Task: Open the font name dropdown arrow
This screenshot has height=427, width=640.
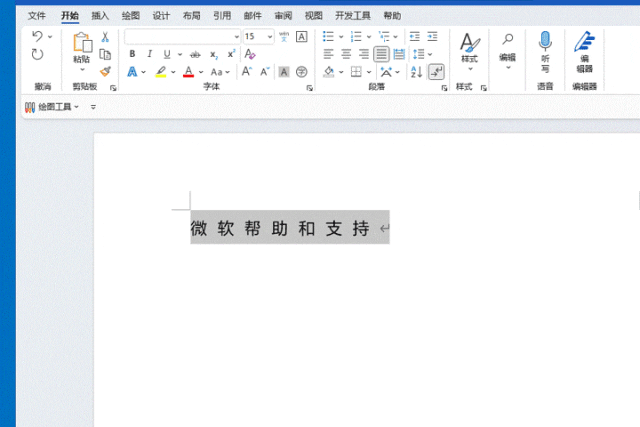Action: [236, 37]
